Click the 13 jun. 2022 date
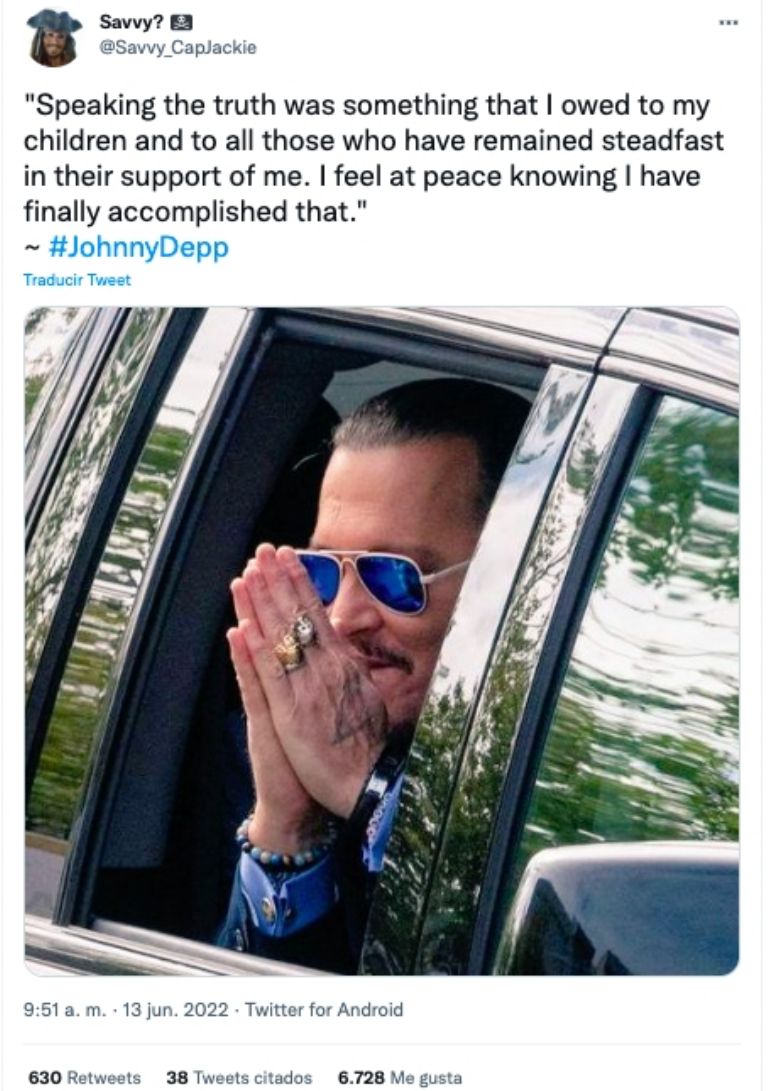 point(175,1010)
